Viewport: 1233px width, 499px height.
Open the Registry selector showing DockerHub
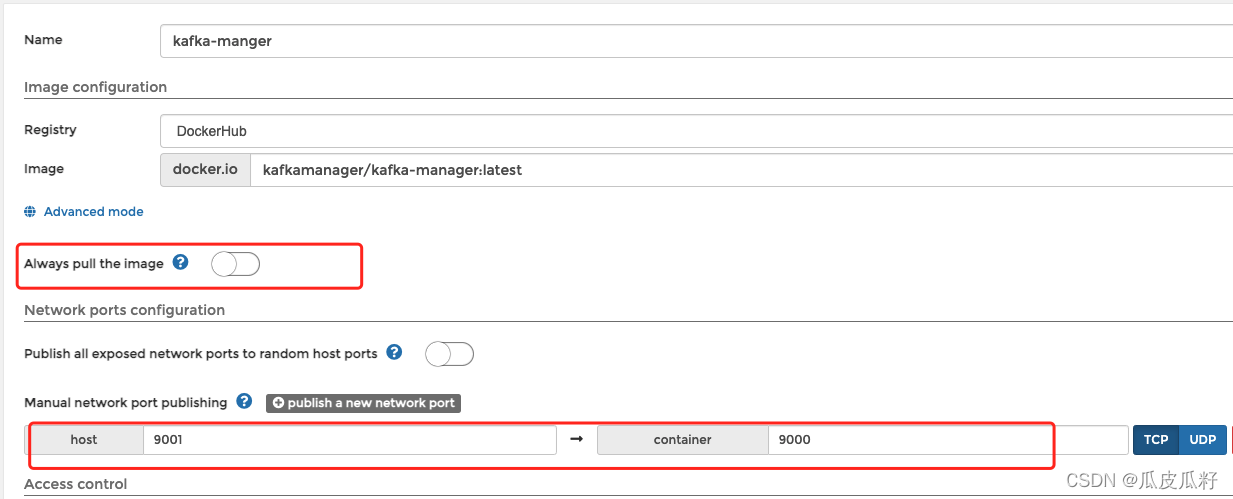(x=696, y=131)
